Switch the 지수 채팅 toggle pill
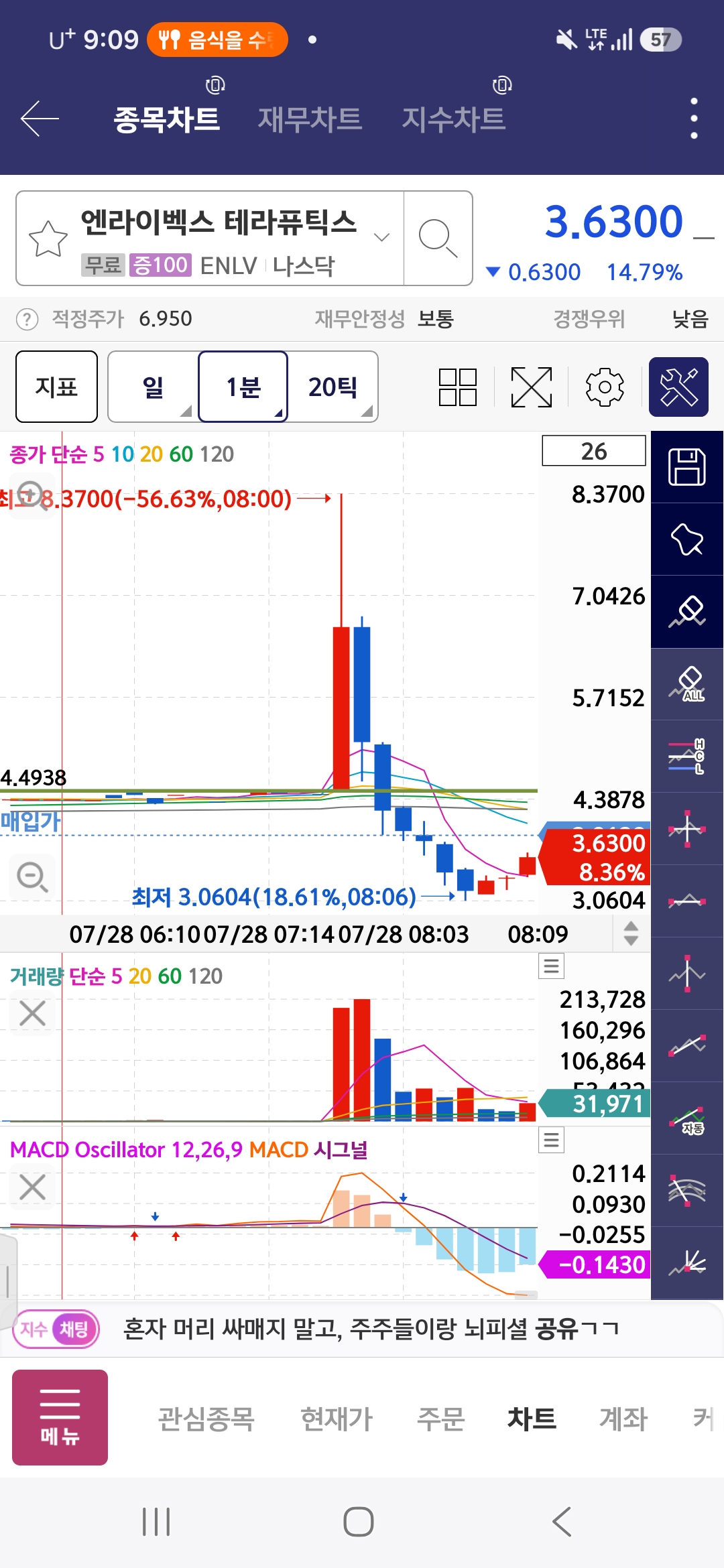Screen dimensions: 724x1568 (56, 1329)
